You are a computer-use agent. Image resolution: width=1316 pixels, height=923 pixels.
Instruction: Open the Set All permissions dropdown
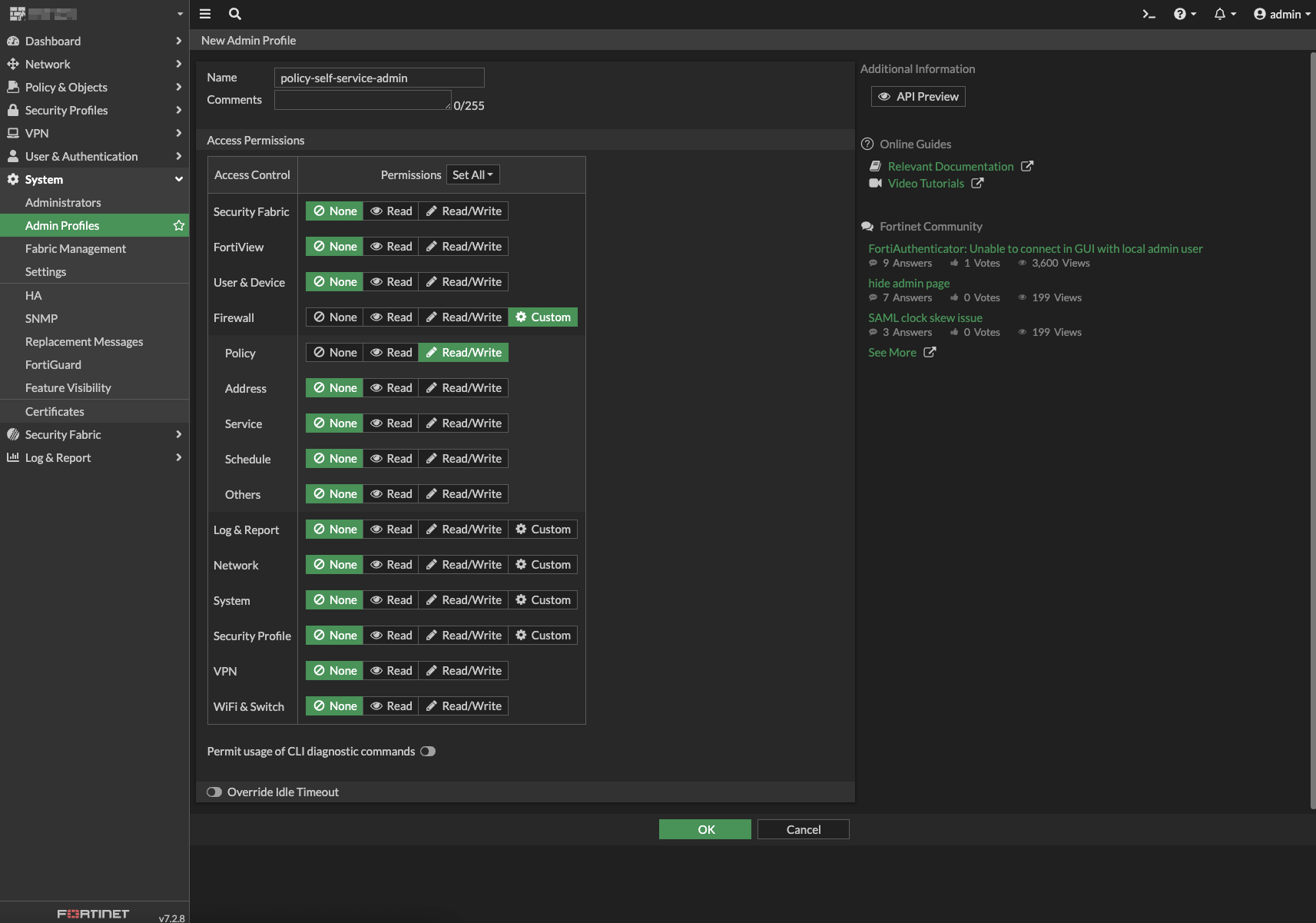pyautogui.click(x=472, y=174)
